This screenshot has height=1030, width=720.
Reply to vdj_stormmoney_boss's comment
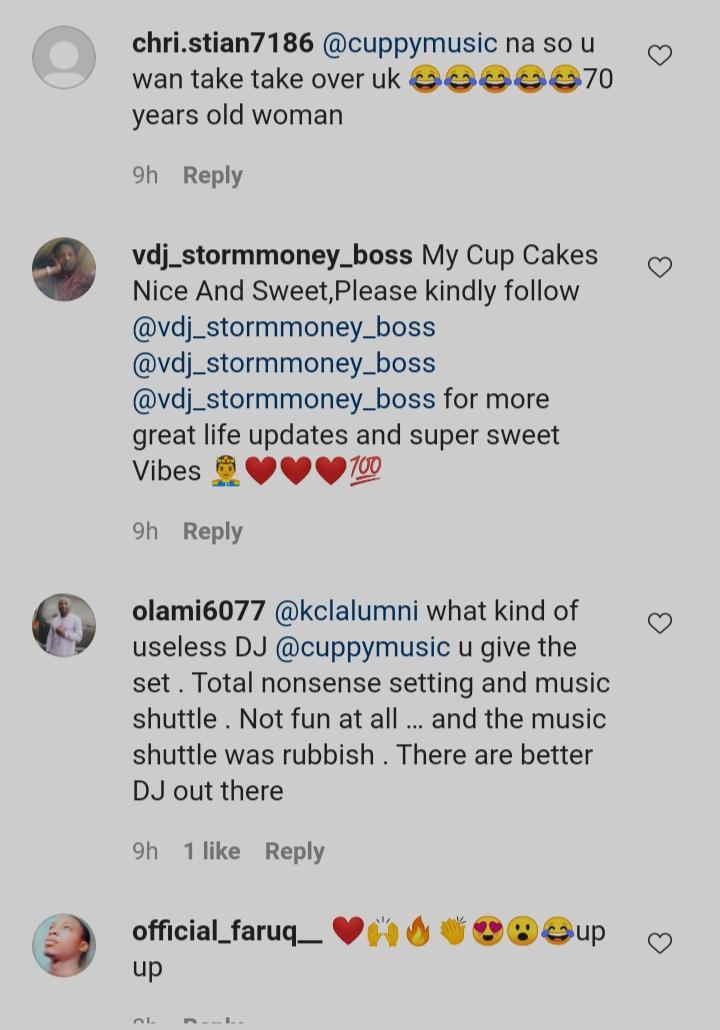(x=212, y=531)
